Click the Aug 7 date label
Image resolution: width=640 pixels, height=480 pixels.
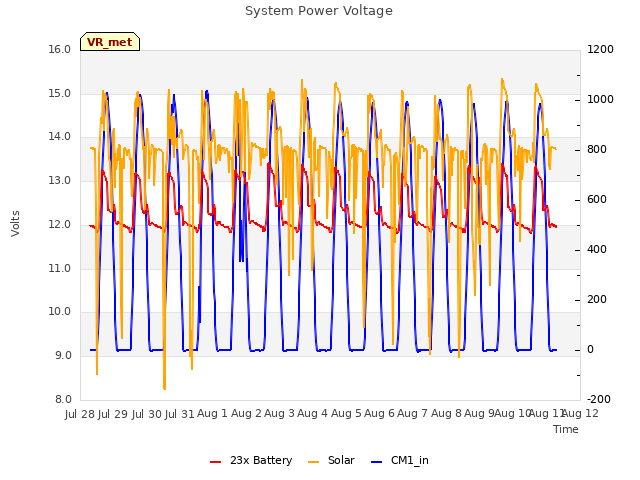coord(413,414)
